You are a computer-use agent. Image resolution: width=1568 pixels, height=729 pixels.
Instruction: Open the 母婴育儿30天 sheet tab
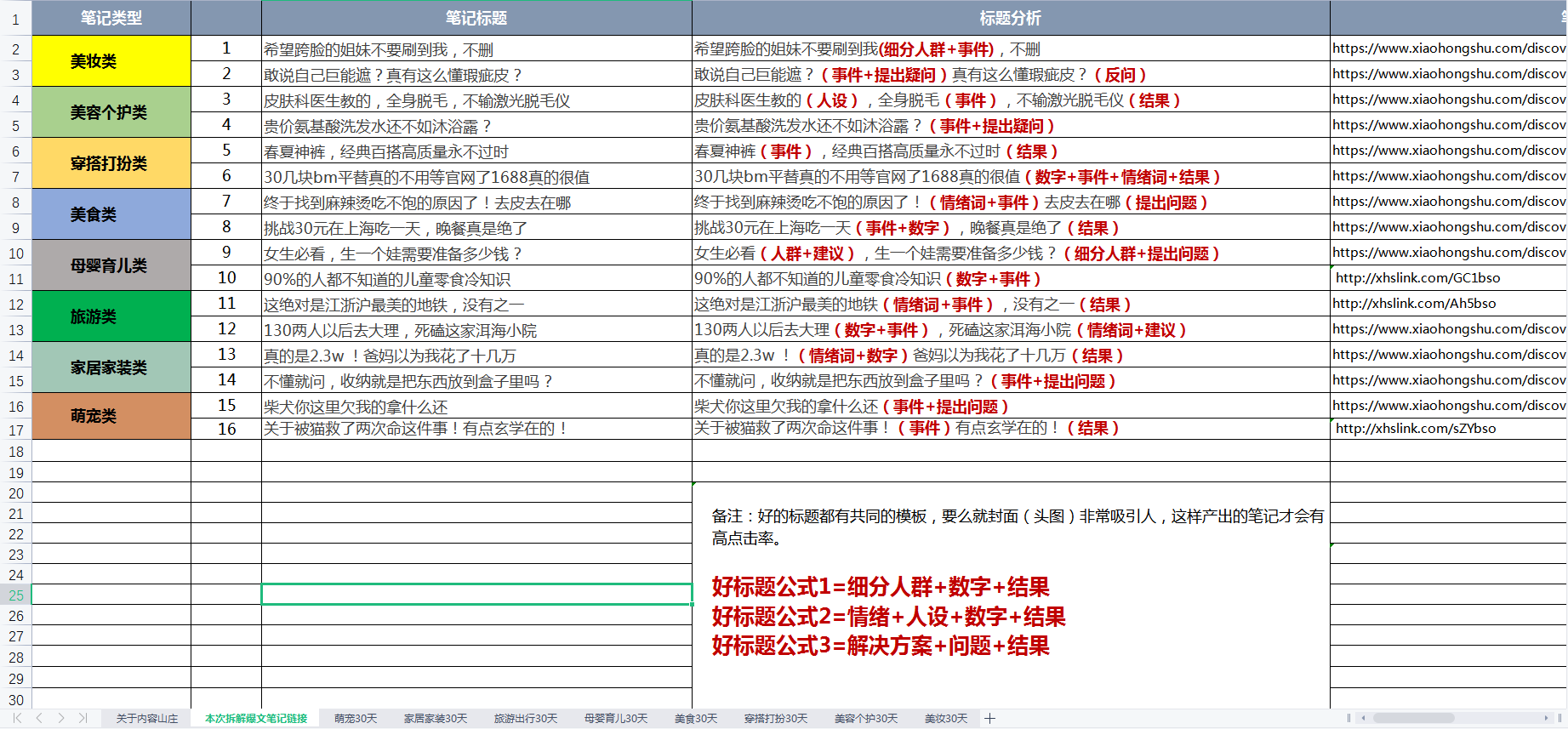tap(616, 719)
